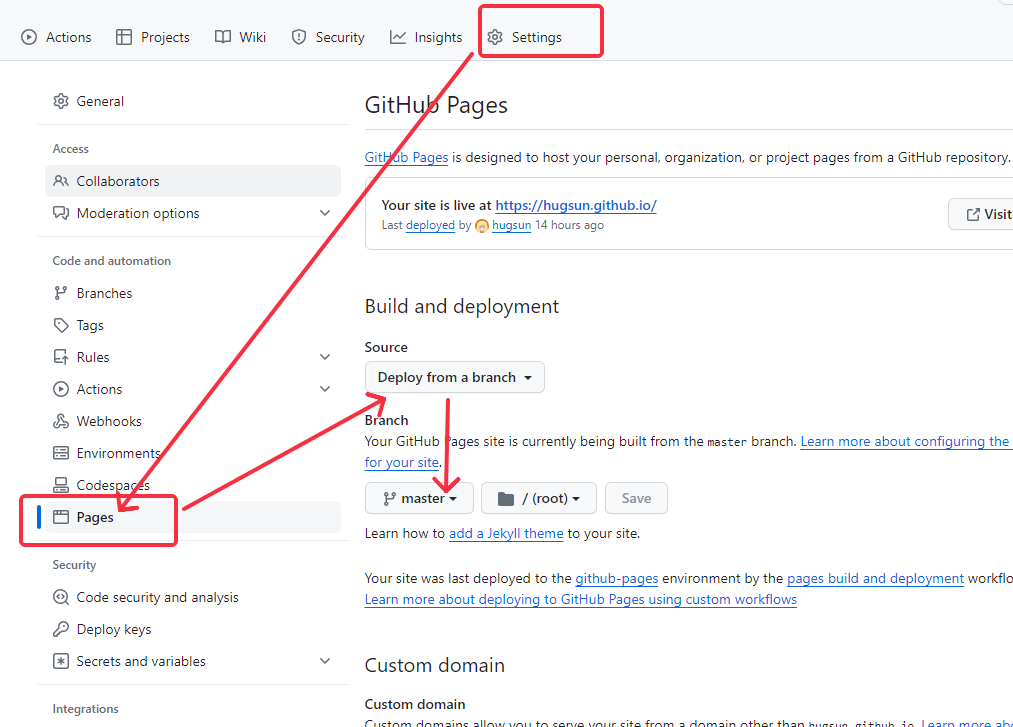Viewport: 1013px width, 727px height.
Task: Open the / (root) folder dropdown
Action: click(538, 498)
